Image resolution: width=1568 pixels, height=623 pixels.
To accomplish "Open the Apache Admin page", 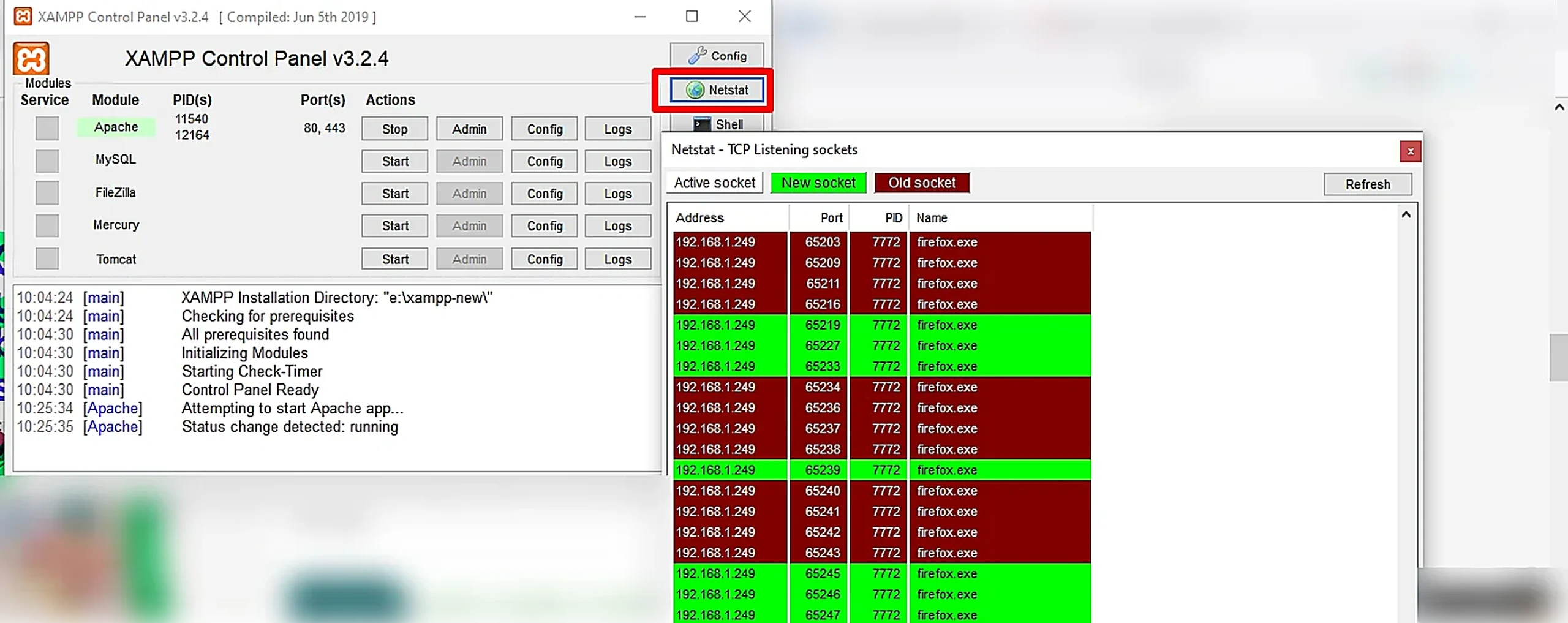I will tap(469, 129).
